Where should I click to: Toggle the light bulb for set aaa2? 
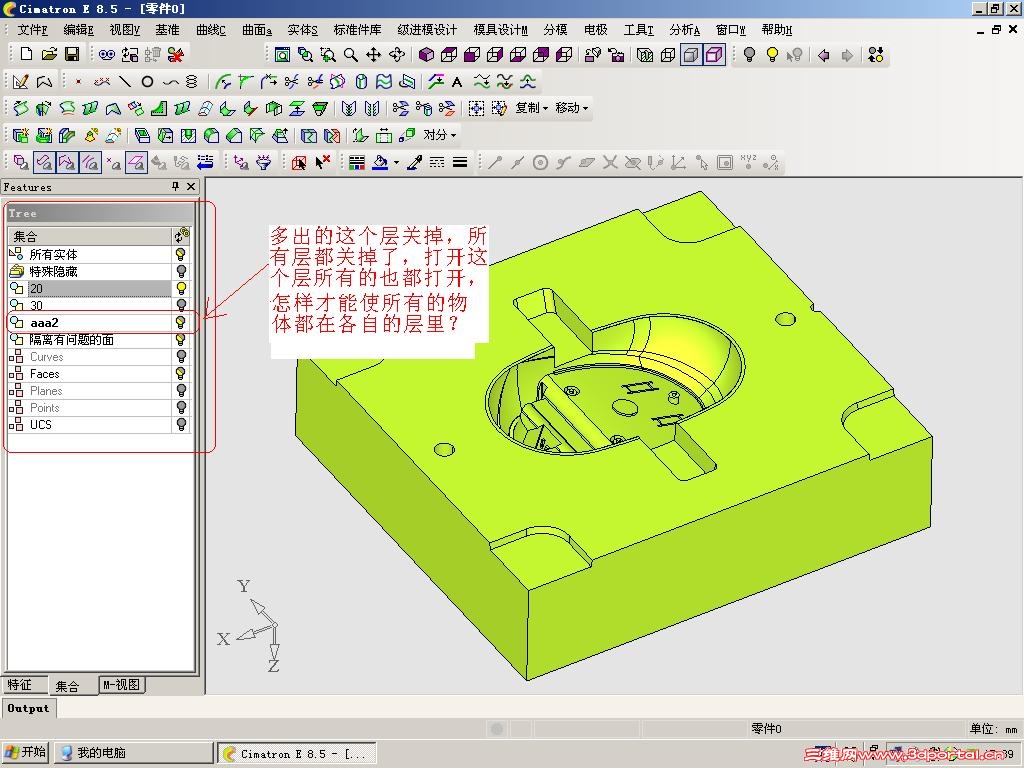coord(180,322)
